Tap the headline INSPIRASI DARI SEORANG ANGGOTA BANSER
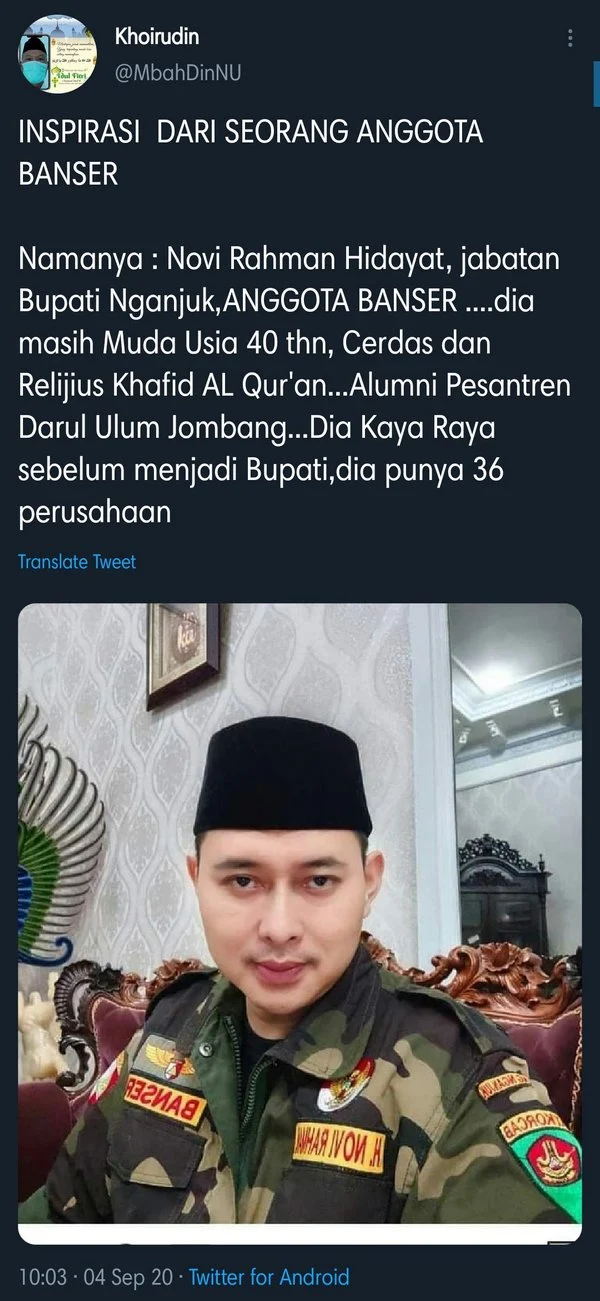This screenshot has height=1301, width=600. pos(250,152)
